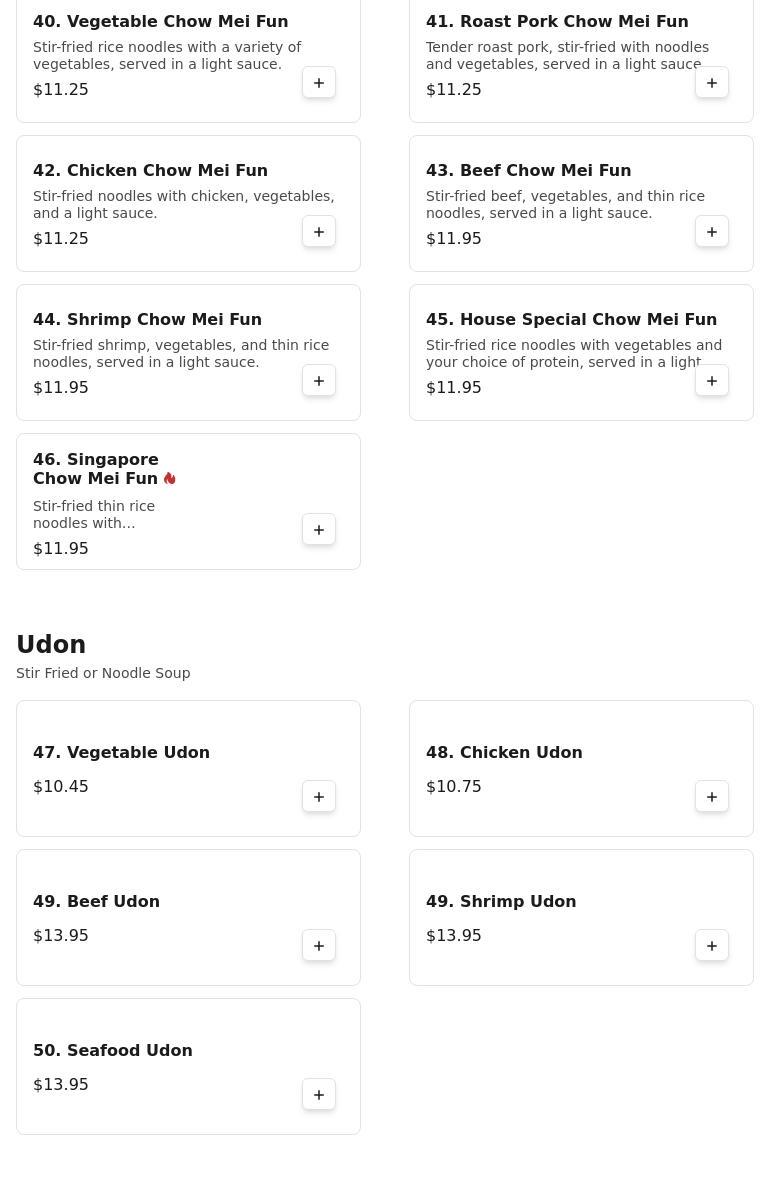770x1182 pixels.
Task: Click the spicy flame icon on Singapore item
Action: click(170, 479)
